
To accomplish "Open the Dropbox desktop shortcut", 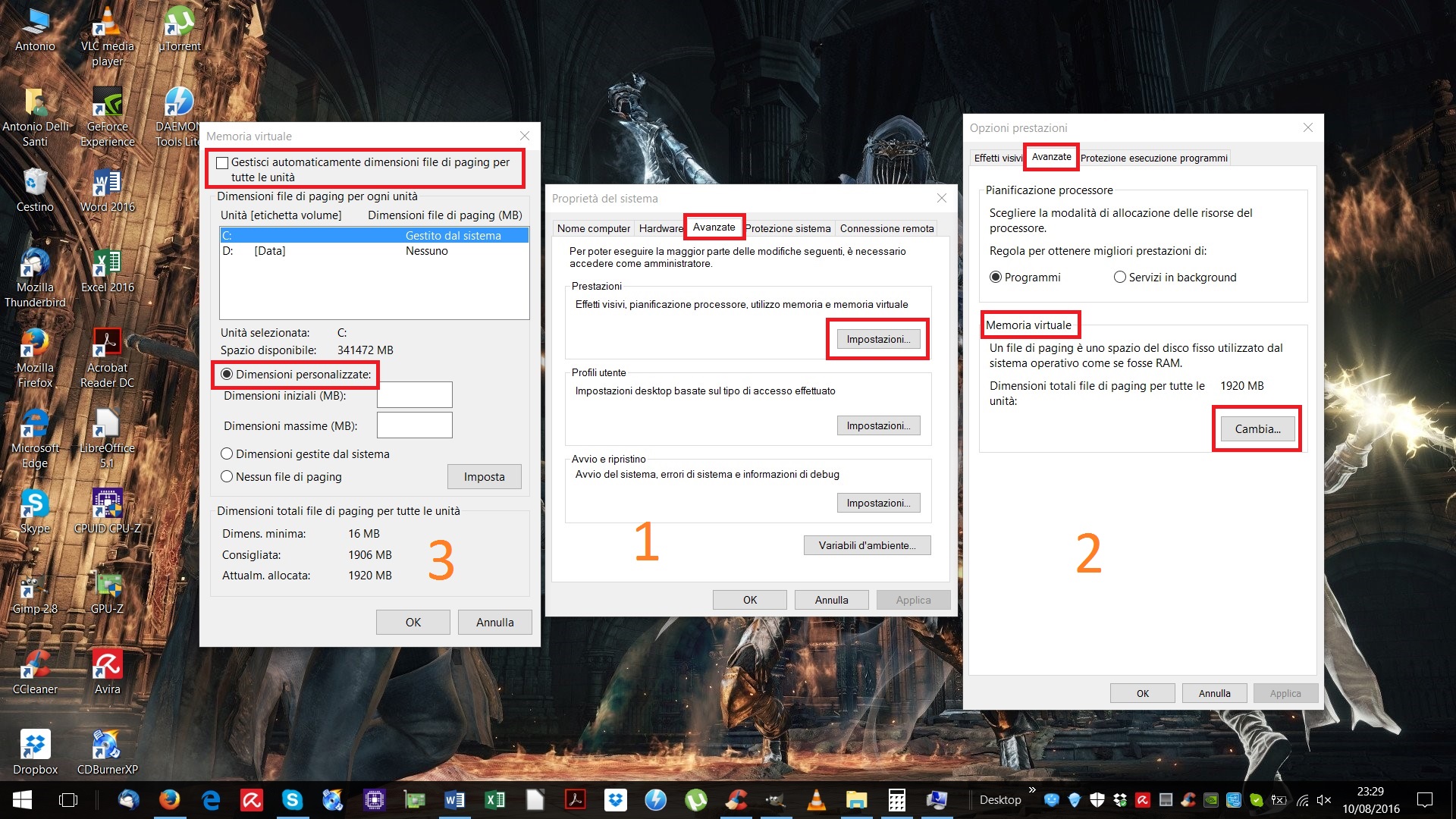I will (35, 752).
